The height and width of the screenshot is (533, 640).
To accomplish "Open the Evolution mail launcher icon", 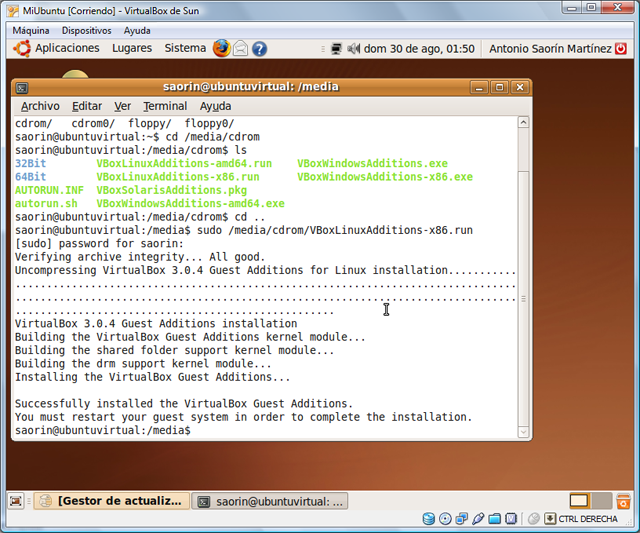I will 240,48.
